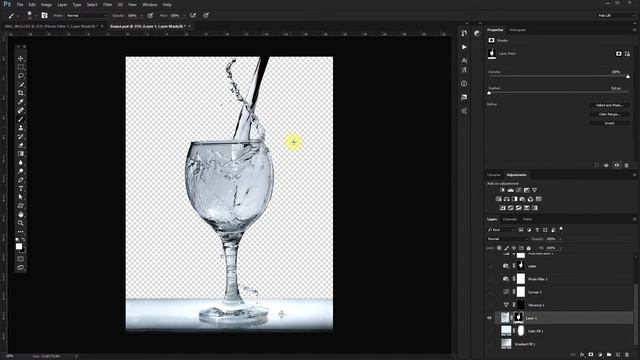The image size is (640, 360).
Task: Click the delete layer trash icon
Action: (627, 355)
